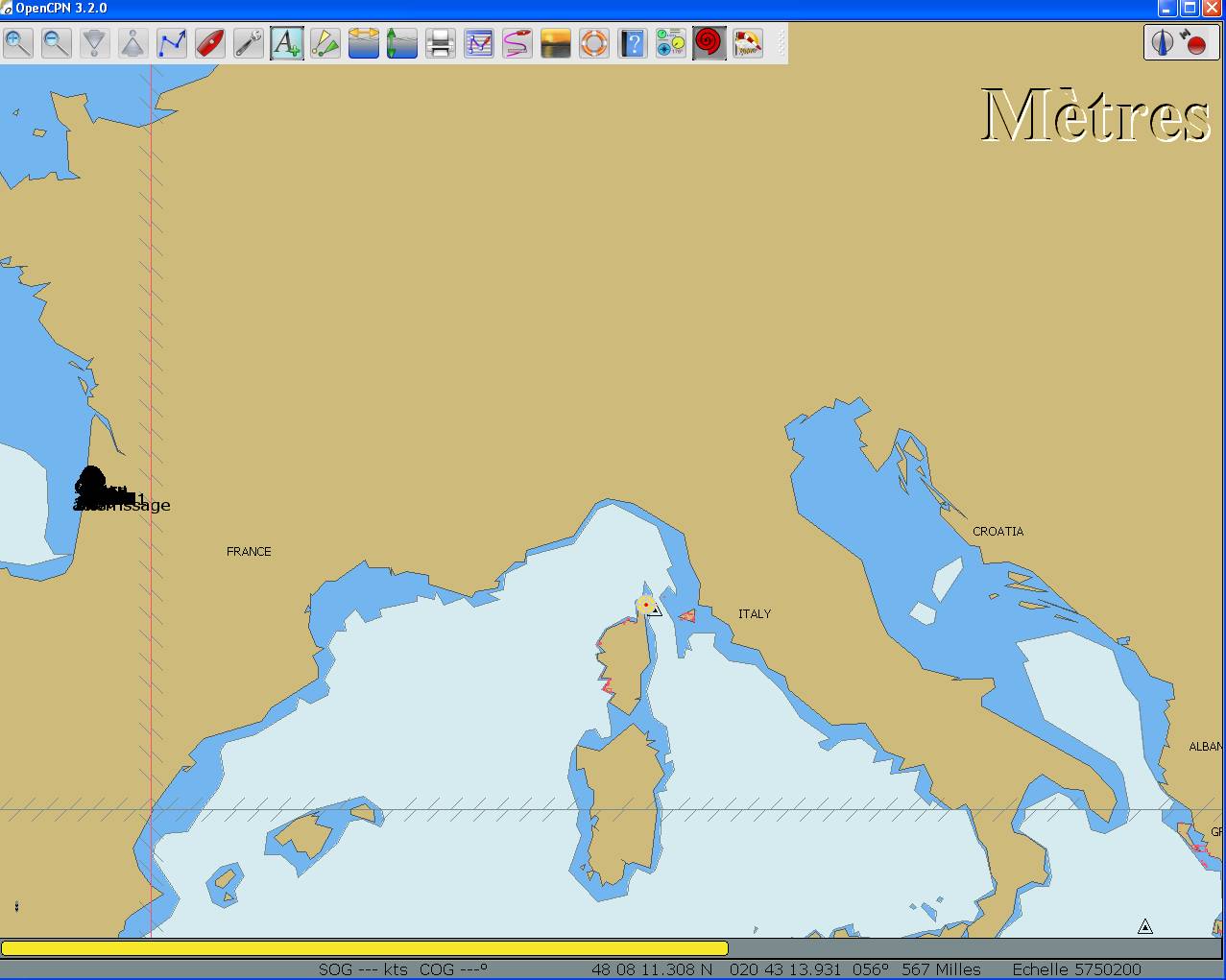Click the Print chart printer icon
This screenshot has width=1226, height=980.
click(x=441, y=43)
